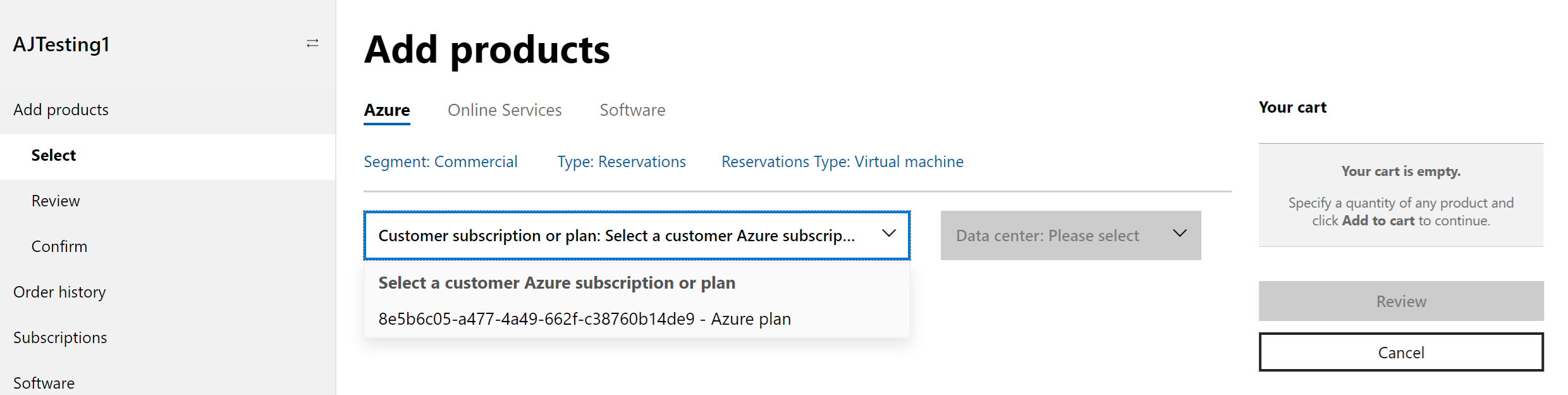Navigate to the Confirm step in the sidebar

click(59, 247)
